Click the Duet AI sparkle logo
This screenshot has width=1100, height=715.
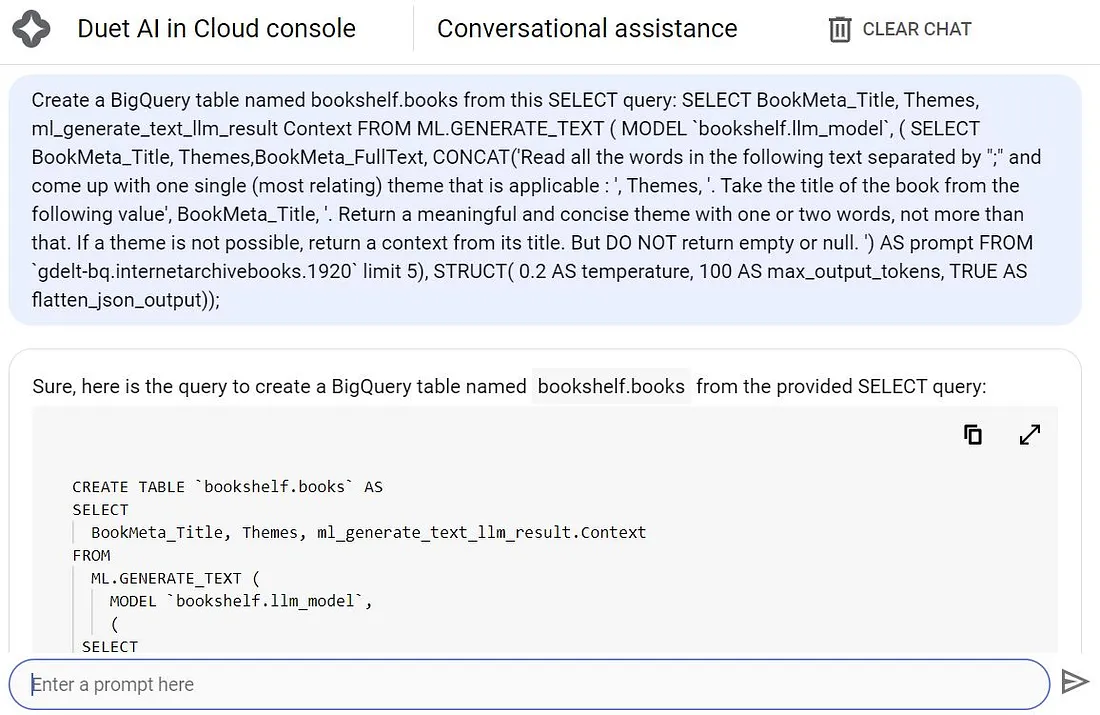point(32,29)
